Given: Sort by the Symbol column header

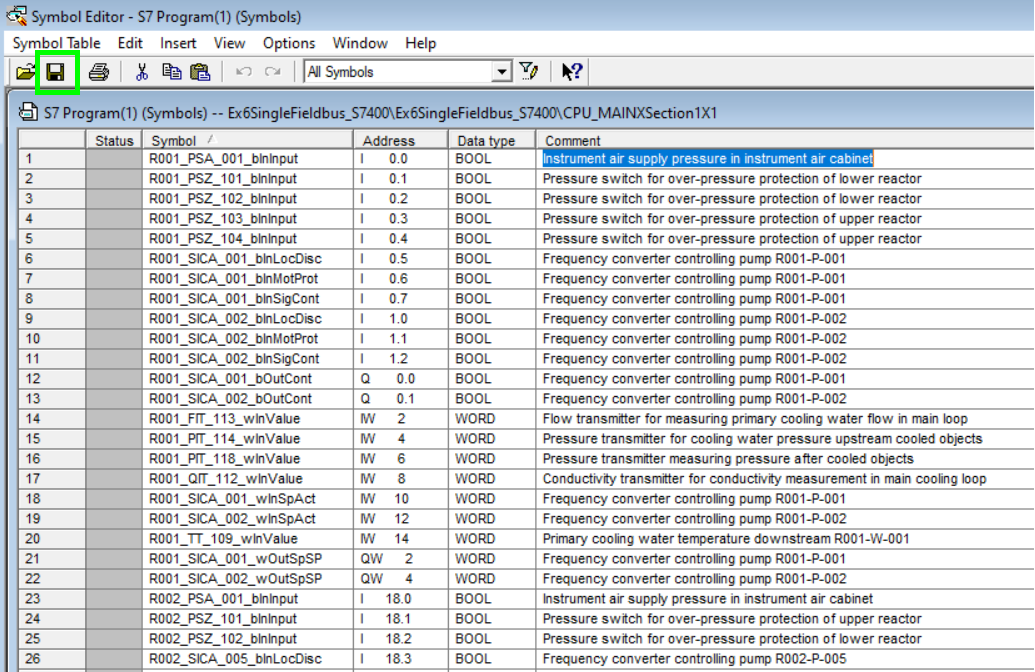Looking at the screenshot, I should (247, 141).
